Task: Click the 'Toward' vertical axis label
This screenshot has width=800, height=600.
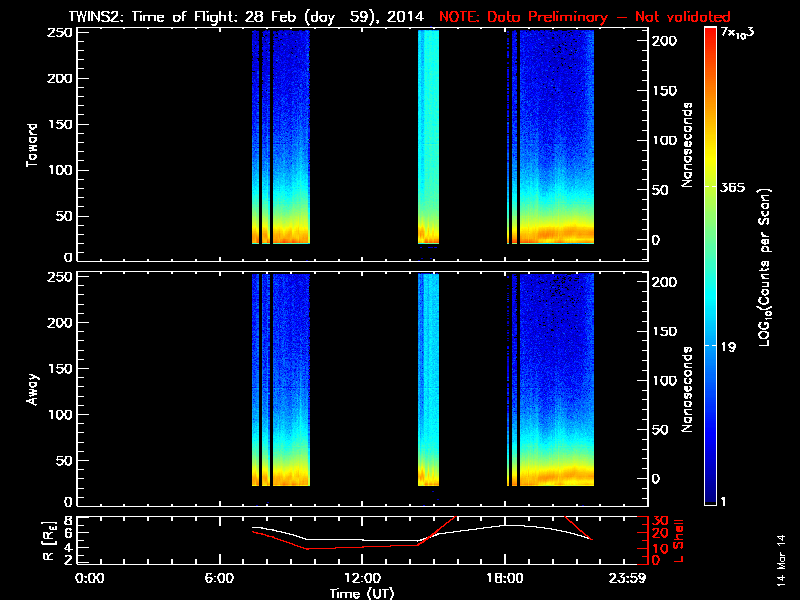Action: 32,143
